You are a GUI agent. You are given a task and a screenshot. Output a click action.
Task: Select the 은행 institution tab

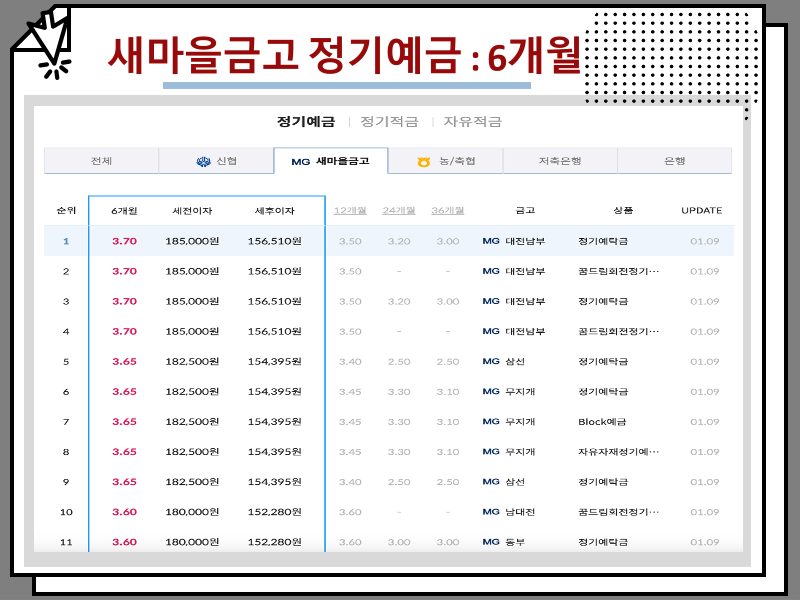click(674, 161)
